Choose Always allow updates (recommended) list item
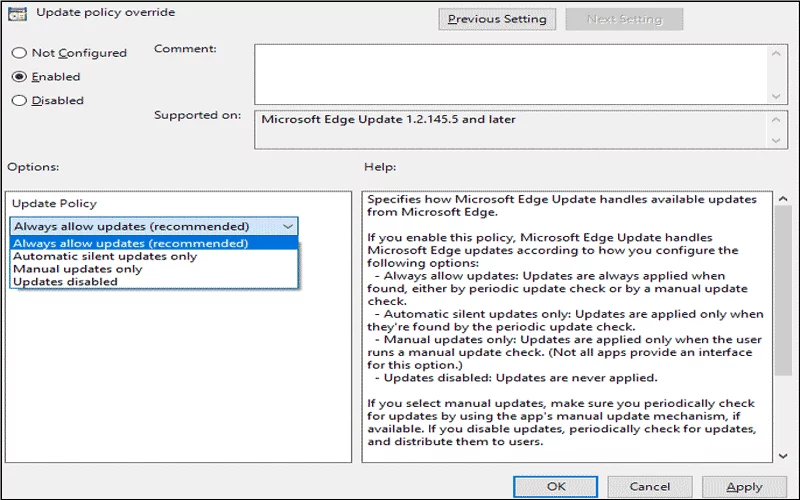Image resolution: width=800 pixels, height=500 pixels. click(154, 243)
